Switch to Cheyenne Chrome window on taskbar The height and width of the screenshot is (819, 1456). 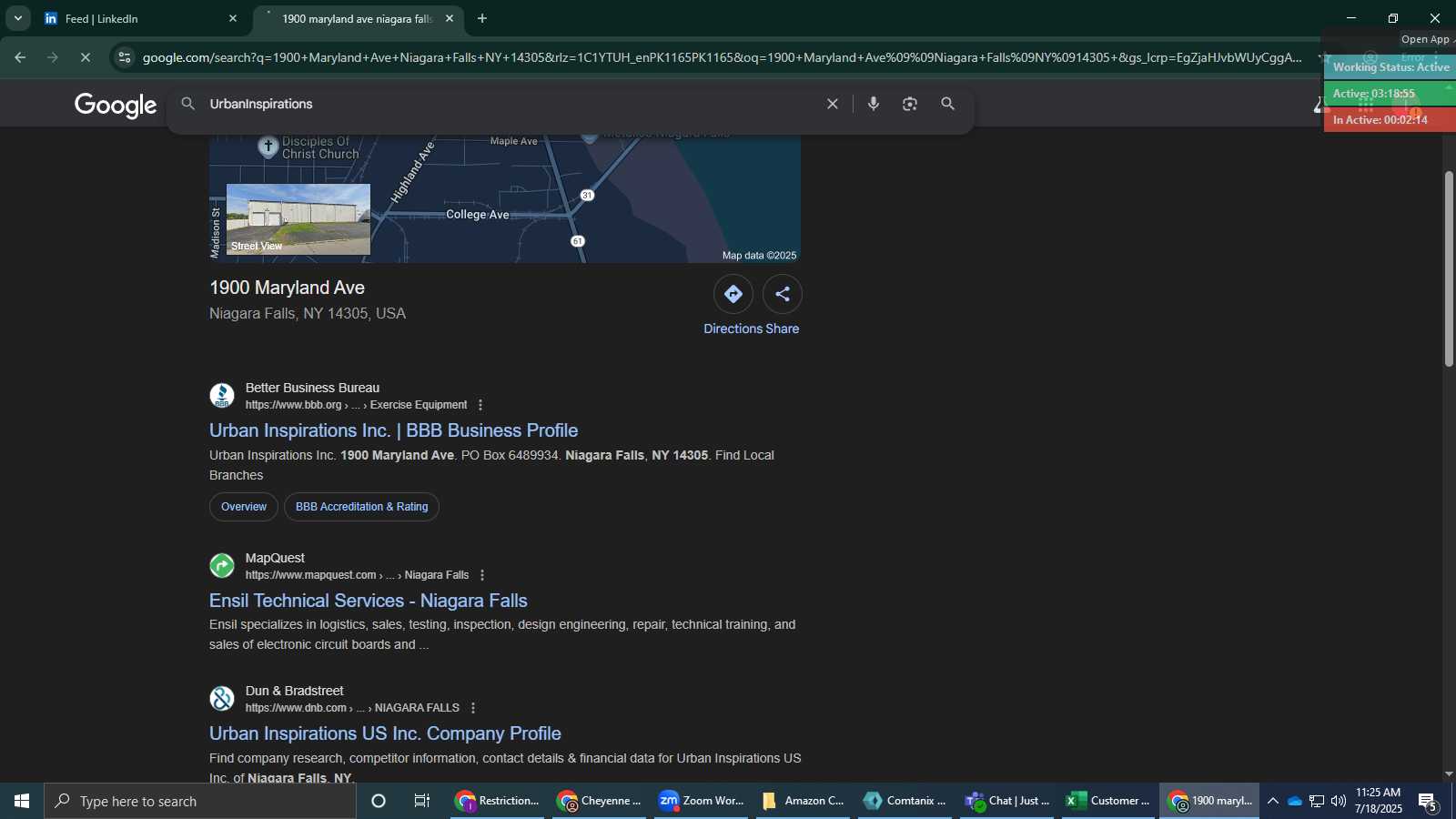pyautogui.click(x=601, y=801)
